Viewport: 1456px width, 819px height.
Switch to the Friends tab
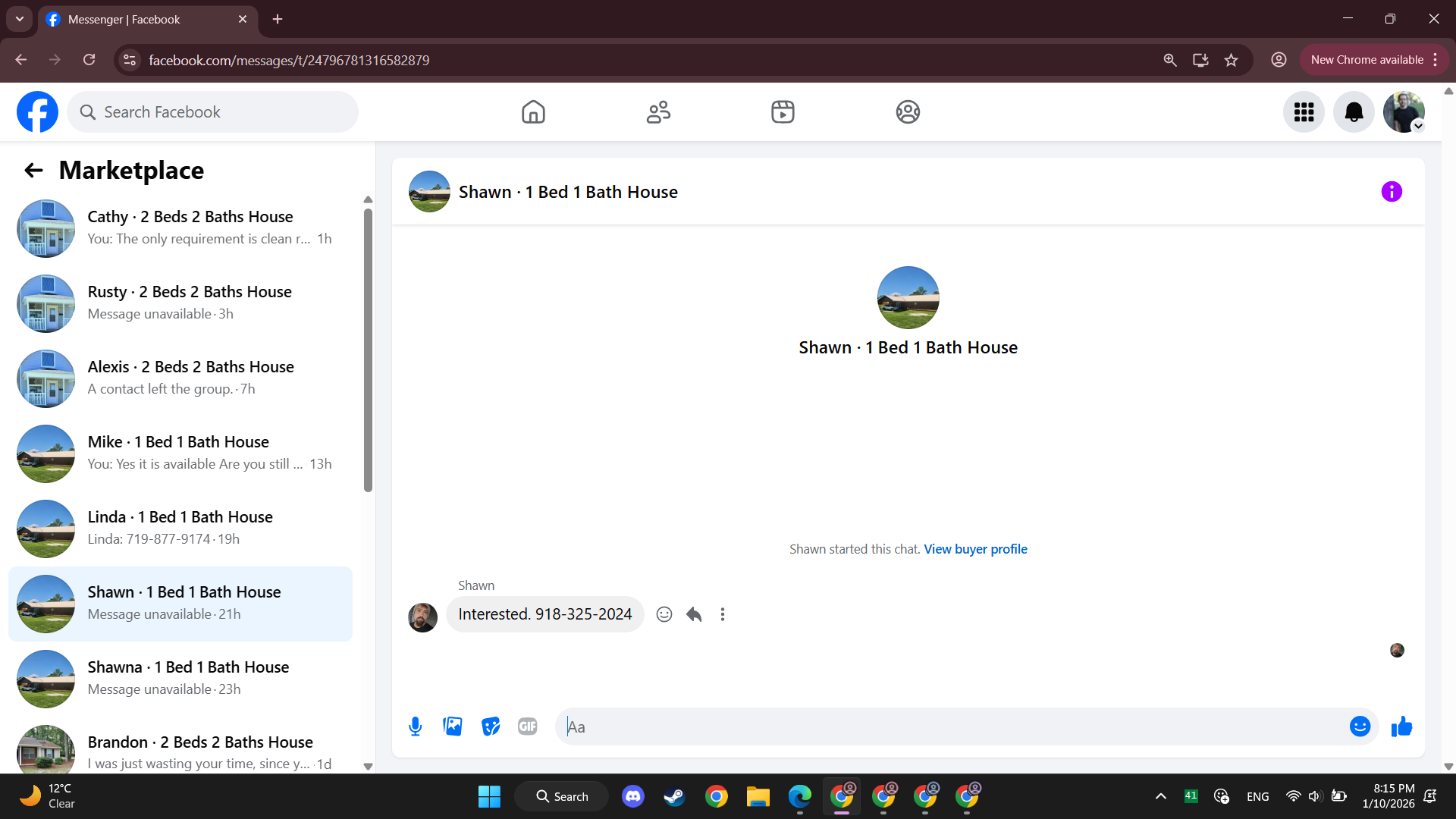[x=658, y=112]
